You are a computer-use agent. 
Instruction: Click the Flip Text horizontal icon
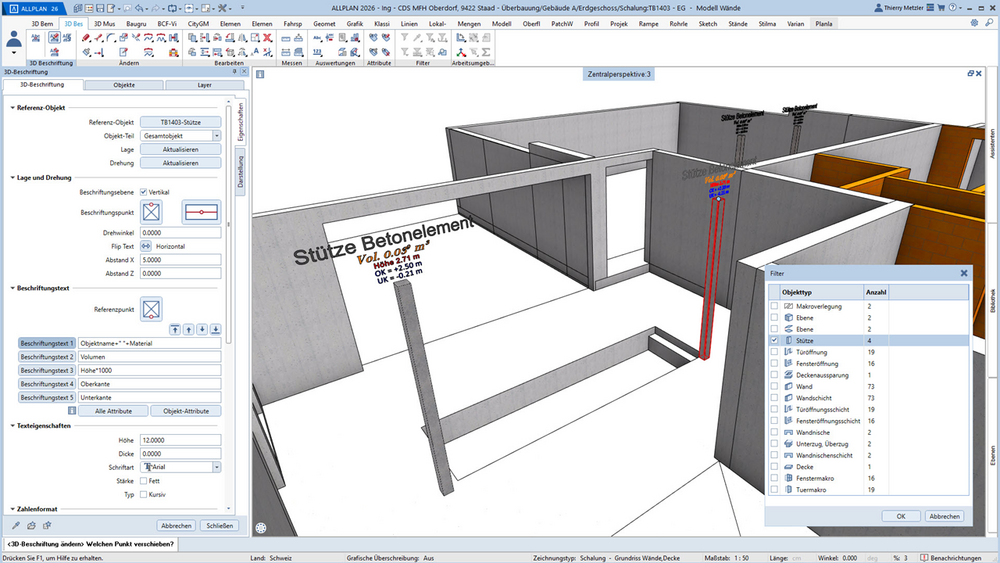pos(146,246)
